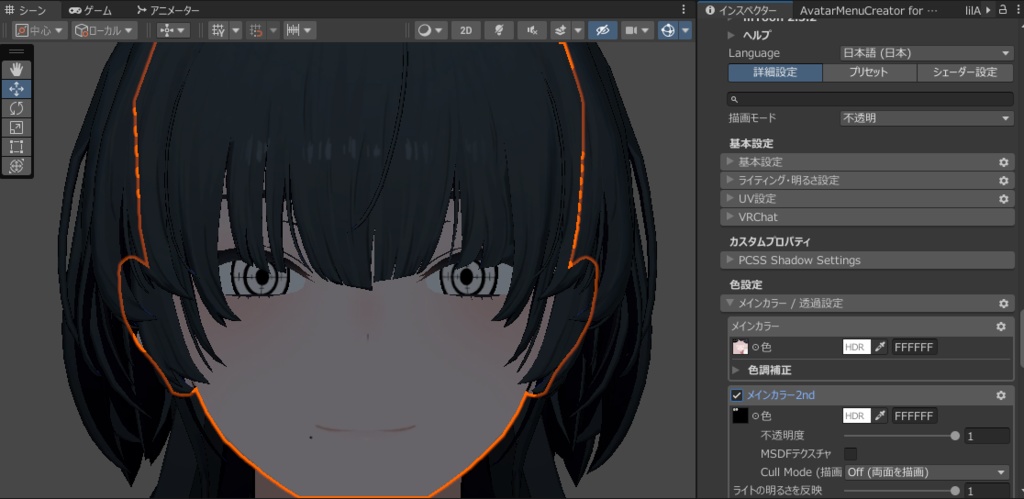Switch to the アニメーター tab
The image size is (1024, 499).
click(168, 10)
